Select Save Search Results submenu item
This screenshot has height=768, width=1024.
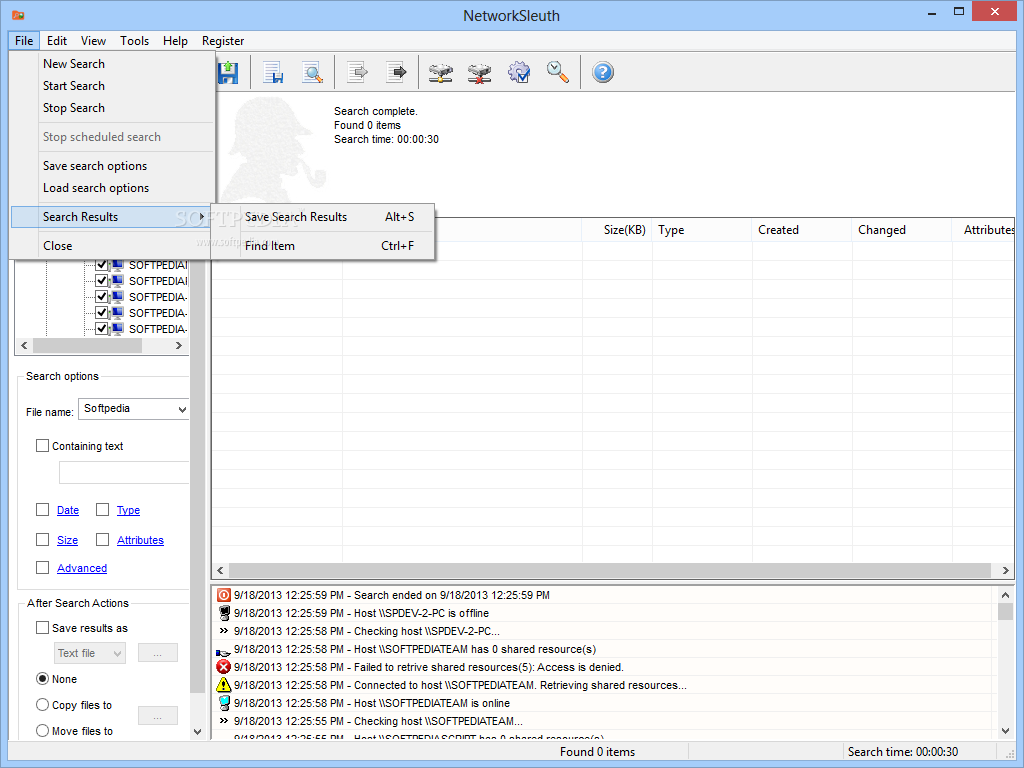point(323,217)
